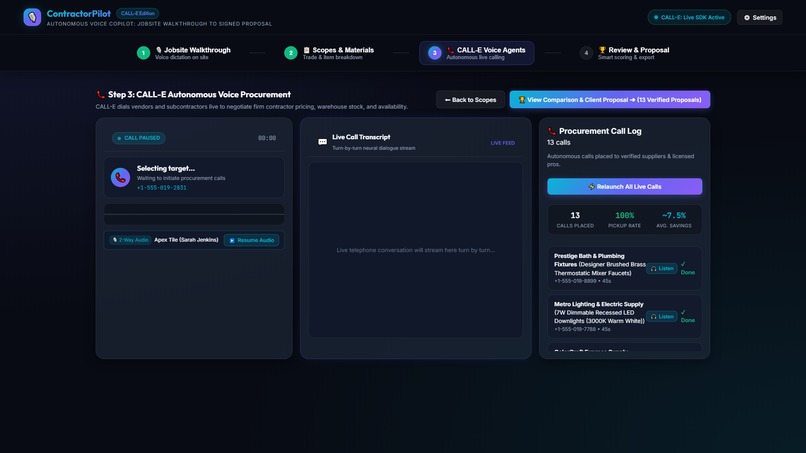Image resolution: width=806 pixels, height=453 pixels.
Task: Click Back to Scopes button
Action: (x=470, y=100)
